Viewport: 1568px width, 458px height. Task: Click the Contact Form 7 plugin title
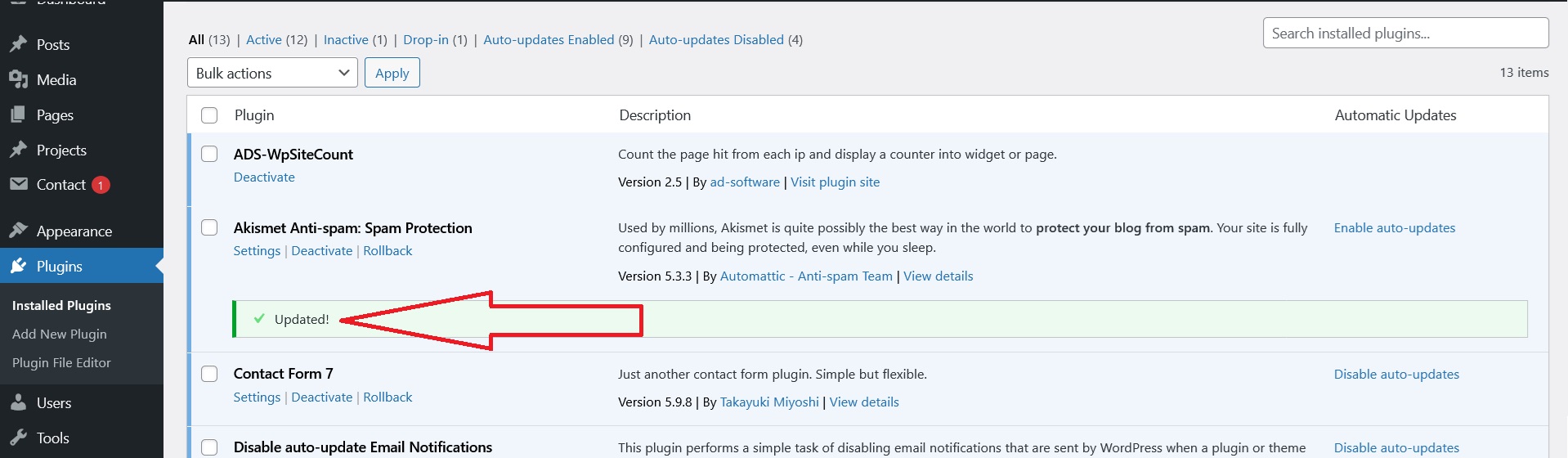click(283, 374)
